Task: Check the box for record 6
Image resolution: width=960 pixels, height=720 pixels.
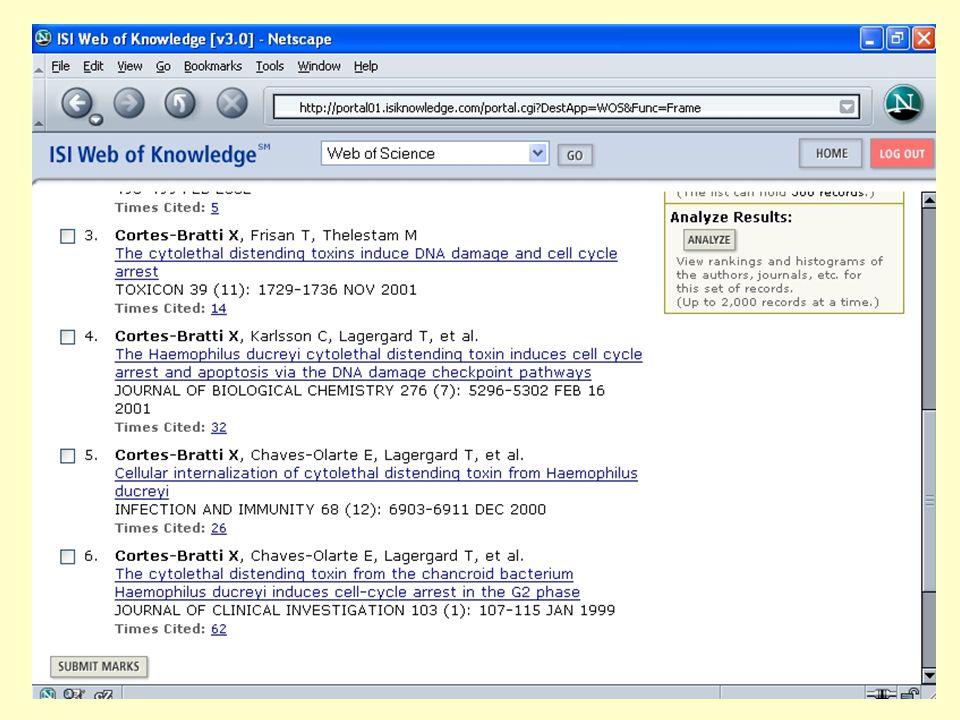Action: click(x=67, y=557)
